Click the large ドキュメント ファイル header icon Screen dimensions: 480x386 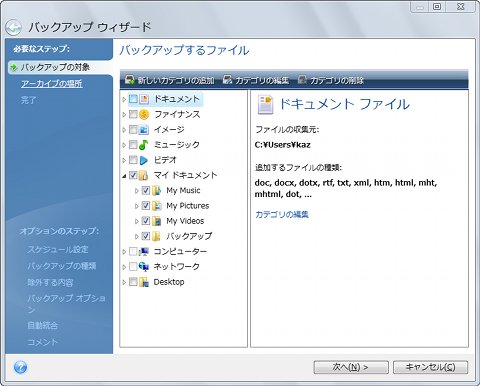pyautogui.click(x=265, y=104)
